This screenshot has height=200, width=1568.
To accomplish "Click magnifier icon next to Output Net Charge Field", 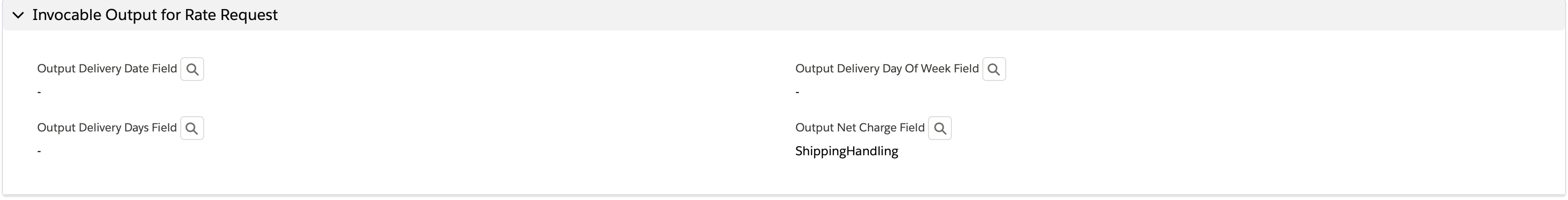I will pyautogui.click(x=939, y=128).
